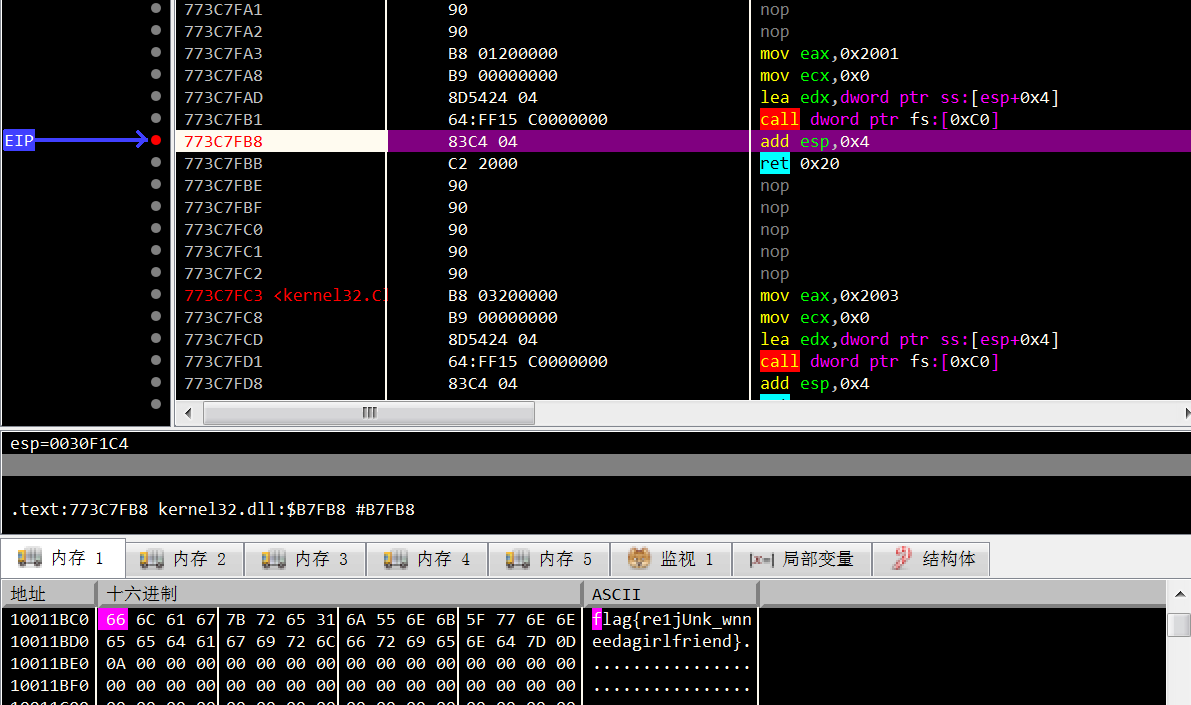This screenshot has width=1191, height=705.
Task: Select the 'mov eax,0x2003' instruction
Action: (829, 296)
